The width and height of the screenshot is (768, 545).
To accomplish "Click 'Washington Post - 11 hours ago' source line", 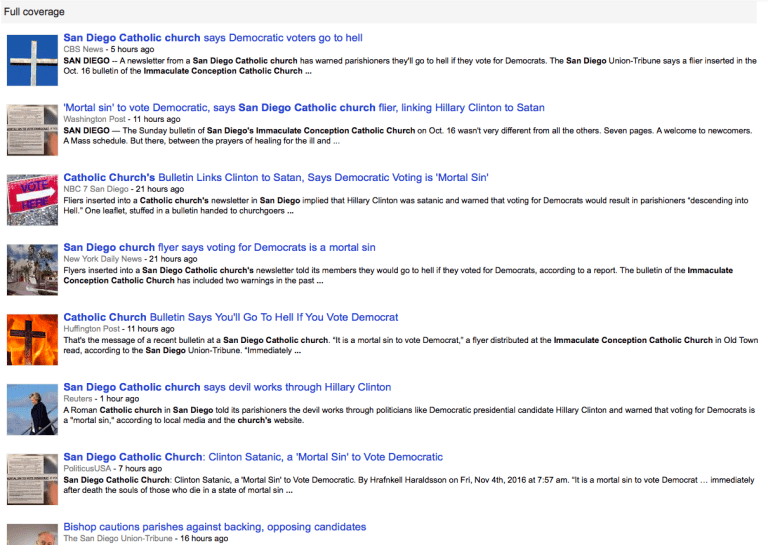I will 122,119.
